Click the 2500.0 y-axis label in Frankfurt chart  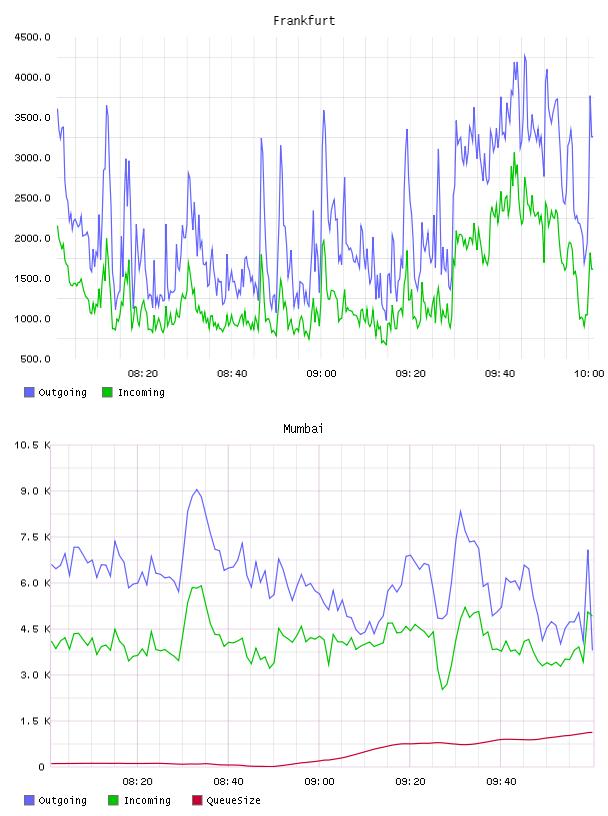(32, 198)
